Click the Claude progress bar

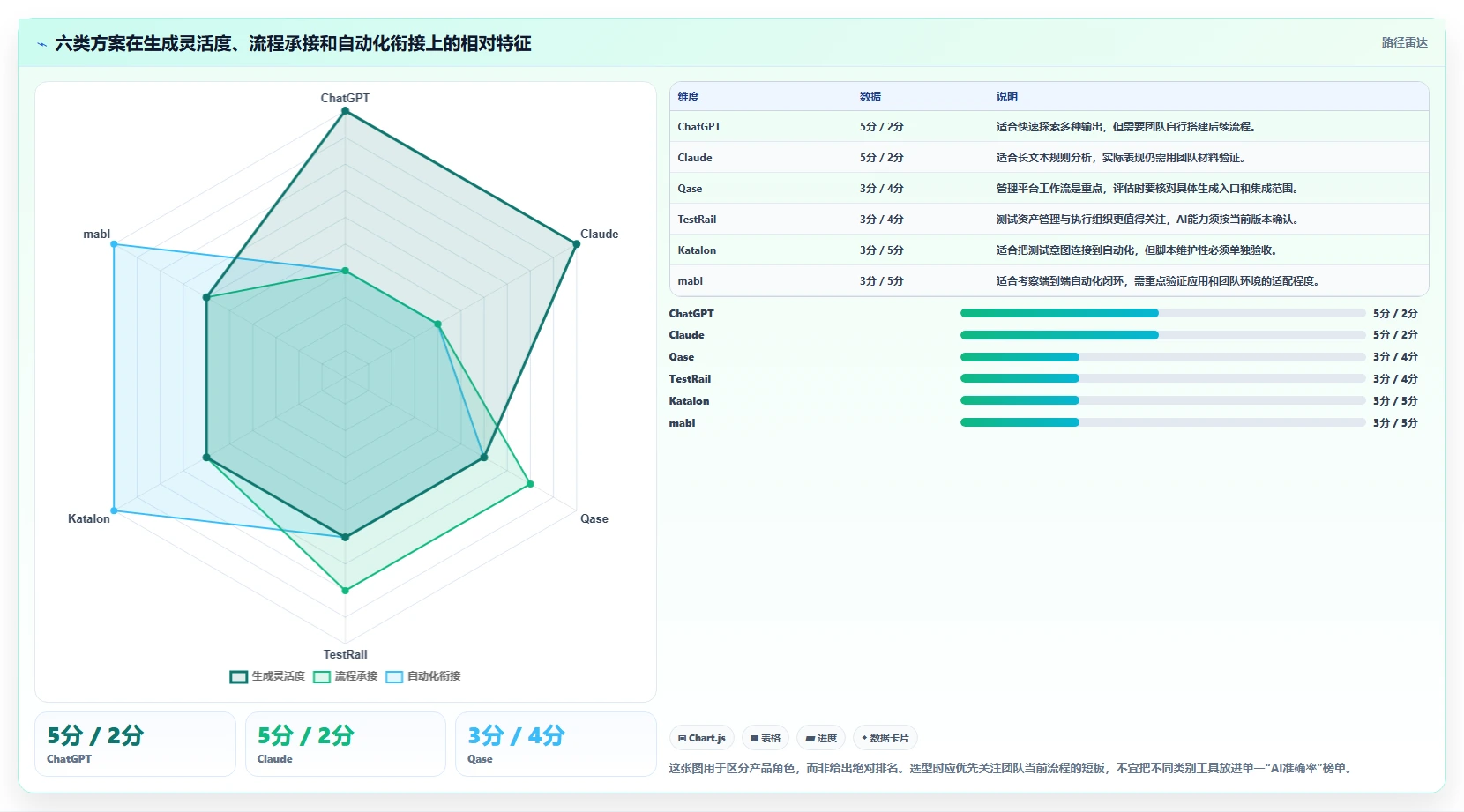click(x=1162, y=335)
